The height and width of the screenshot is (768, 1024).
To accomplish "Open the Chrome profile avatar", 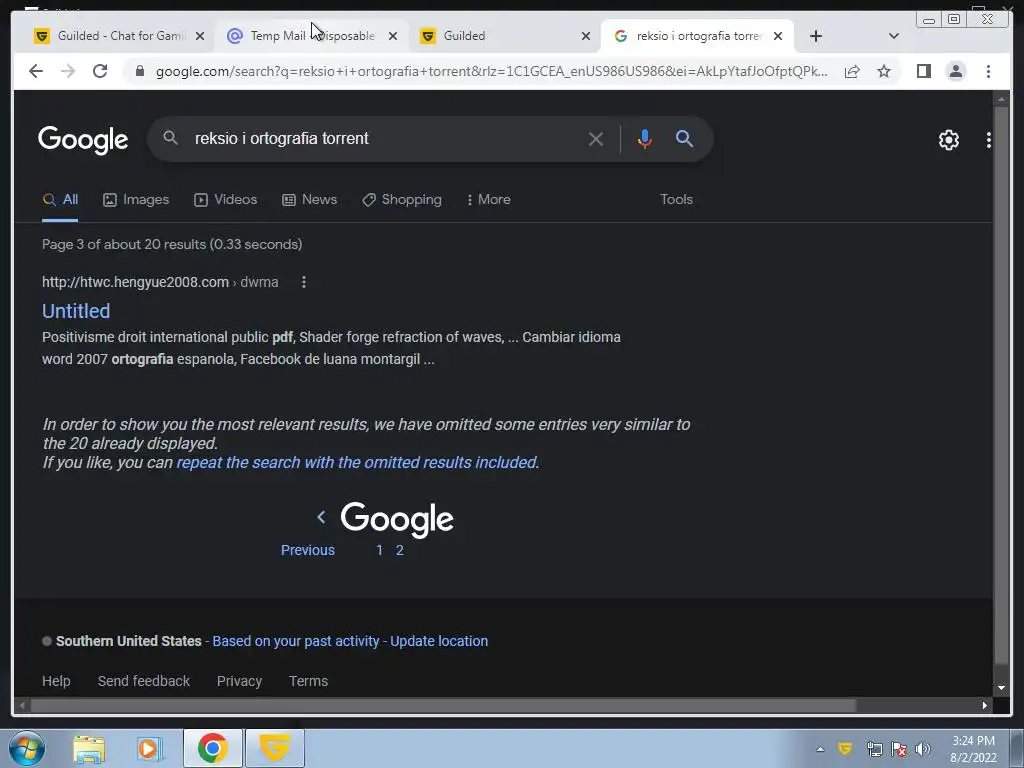I will point(955,71).
